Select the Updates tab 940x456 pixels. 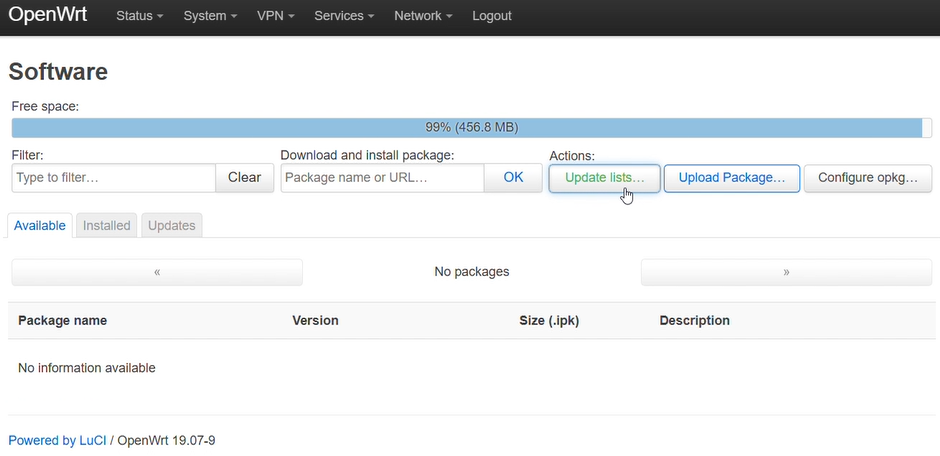pyautogui.click(x=172, y=226)
